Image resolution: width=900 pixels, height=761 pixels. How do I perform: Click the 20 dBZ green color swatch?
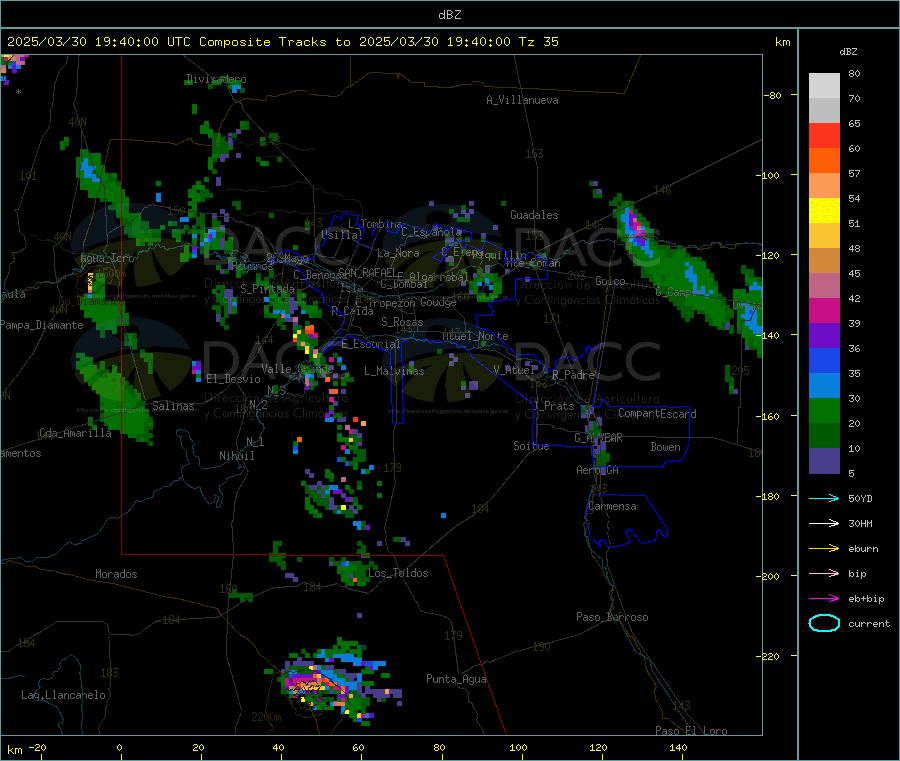tap(824, 410)
